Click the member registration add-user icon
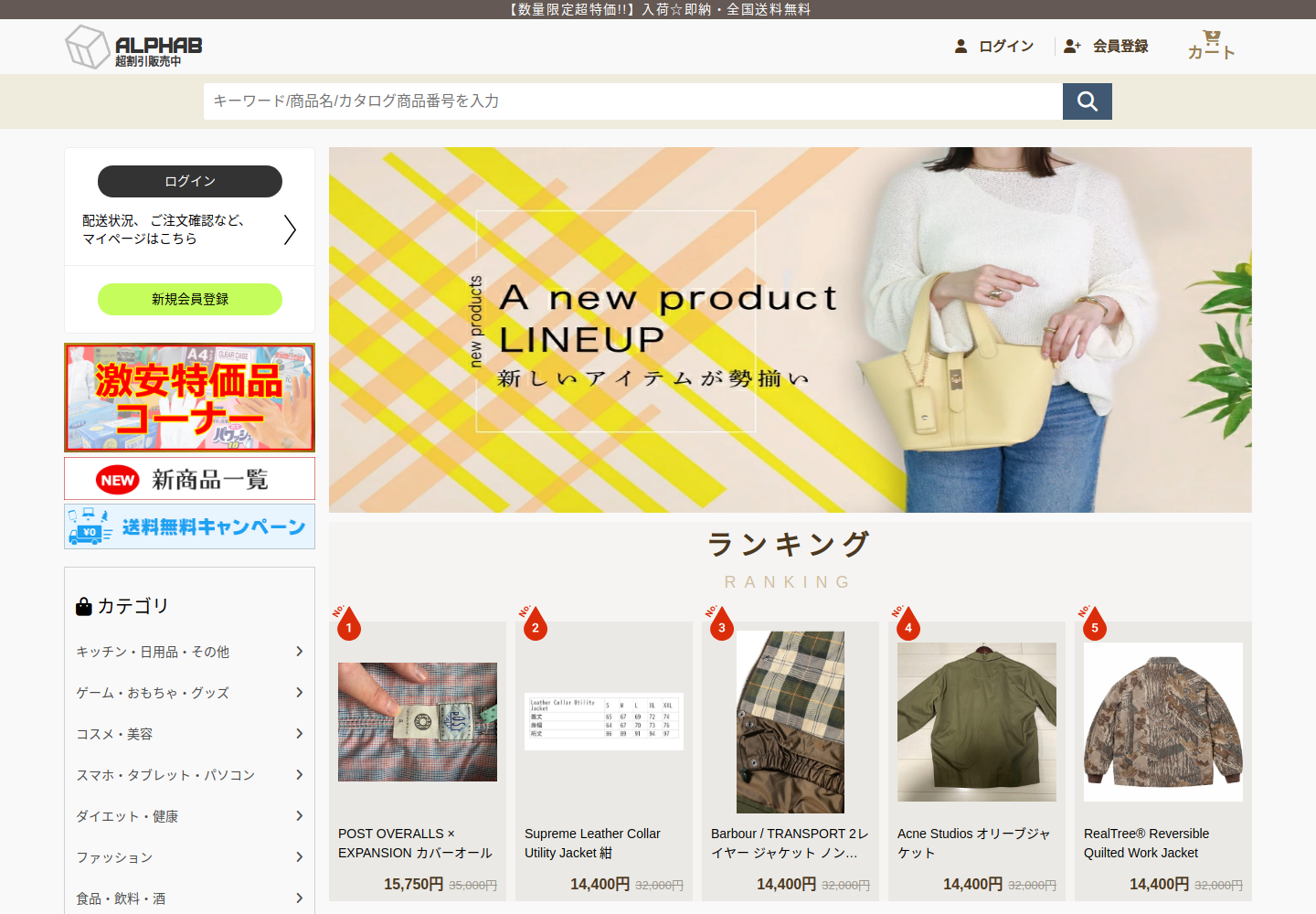1316x914 pixels. tap(1072, 46)
